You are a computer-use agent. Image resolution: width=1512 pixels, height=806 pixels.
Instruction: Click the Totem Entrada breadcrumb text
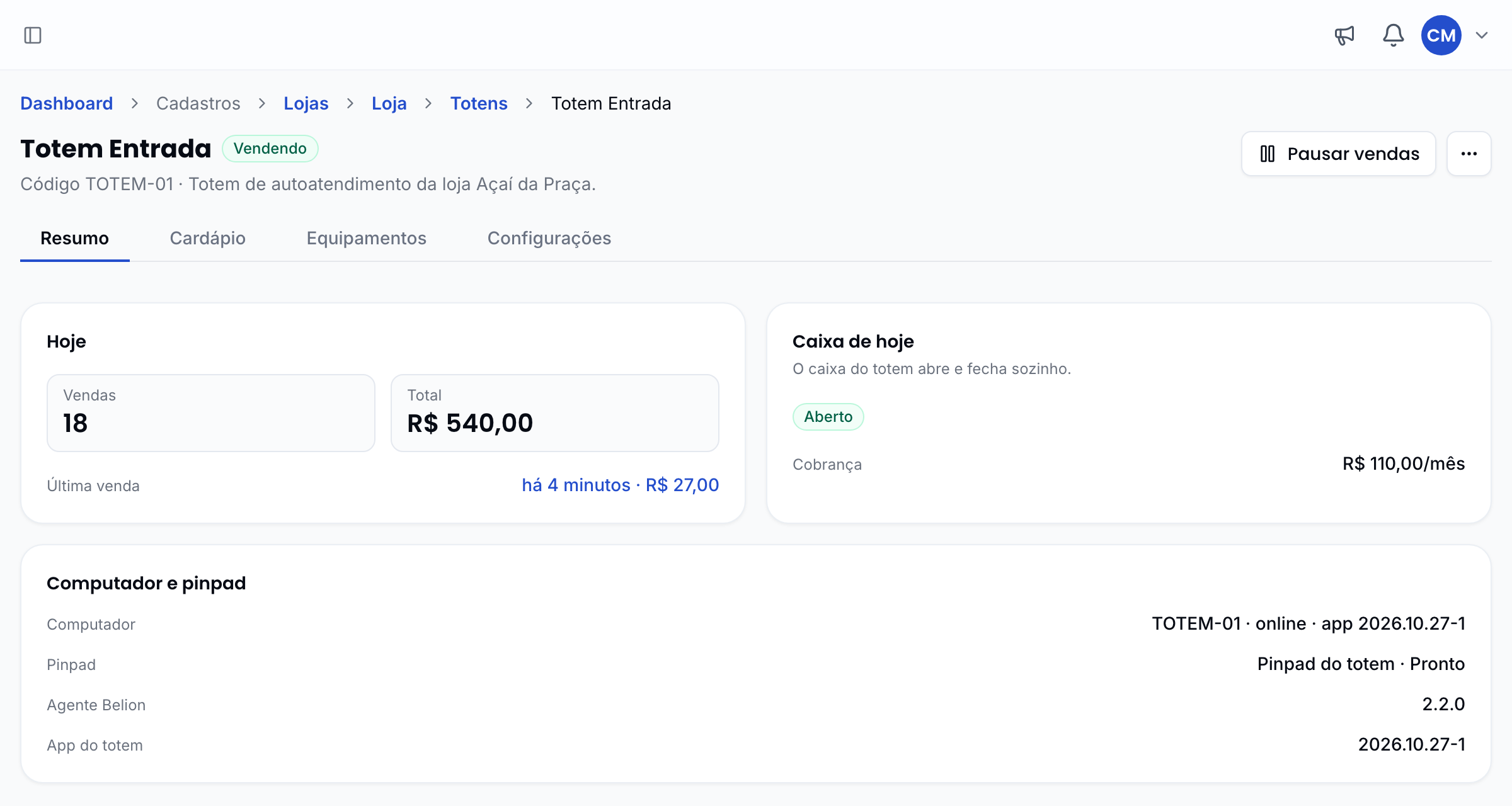pos(611,103)
